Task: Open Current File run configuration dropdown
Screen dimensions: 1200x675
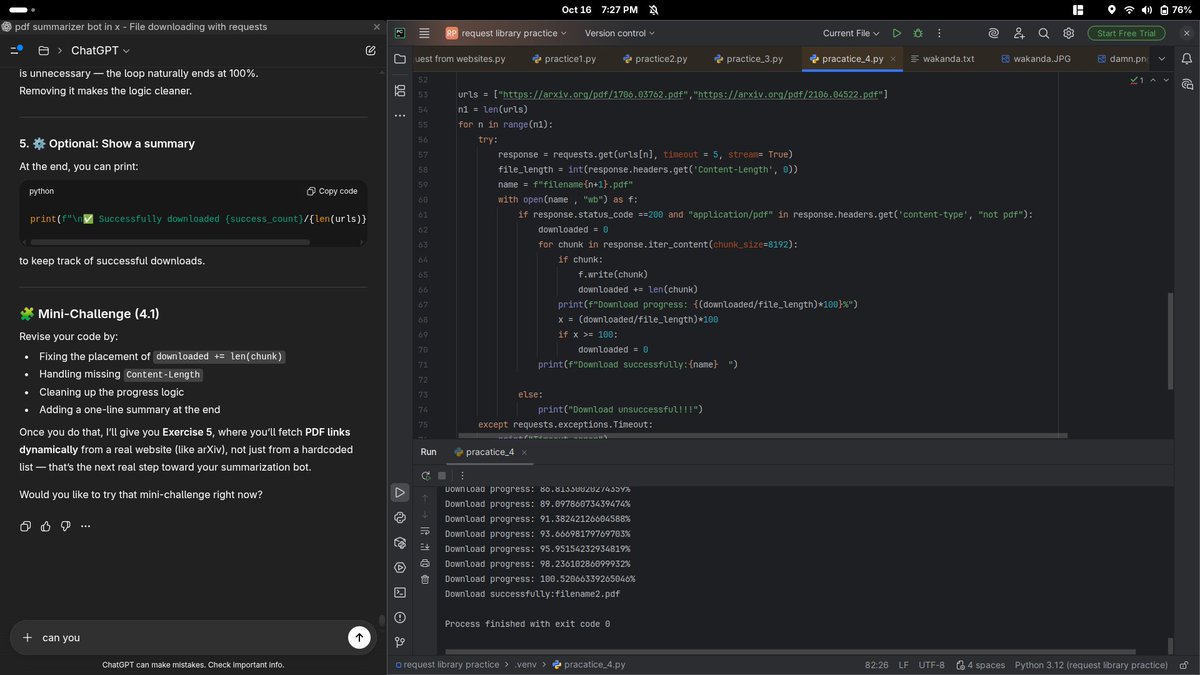Action: click(x=852, y=33)
